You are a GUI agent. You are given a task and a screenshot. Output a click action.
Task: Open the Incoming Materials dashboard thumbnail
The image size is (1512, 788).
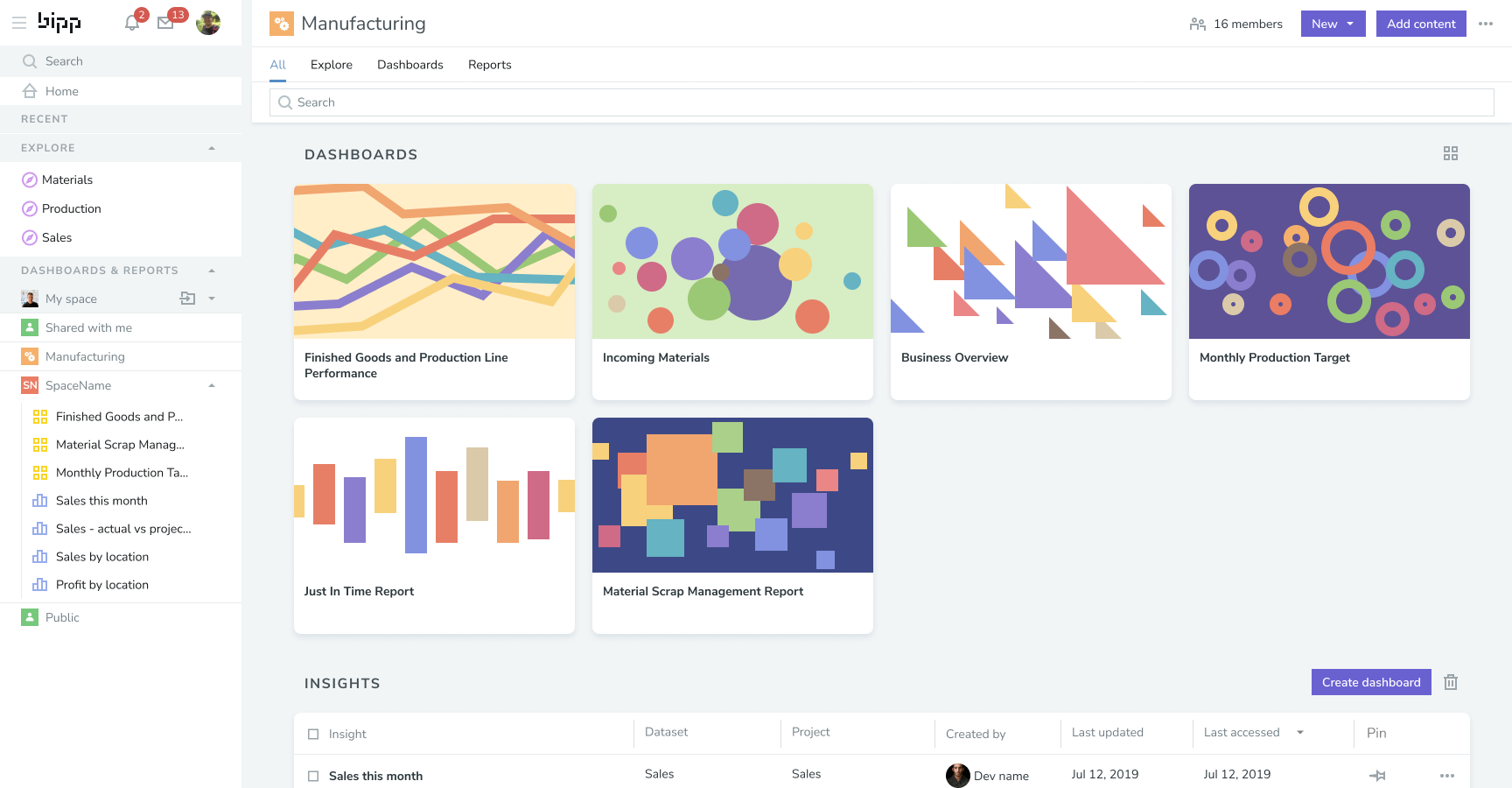(x=732, y=261)
